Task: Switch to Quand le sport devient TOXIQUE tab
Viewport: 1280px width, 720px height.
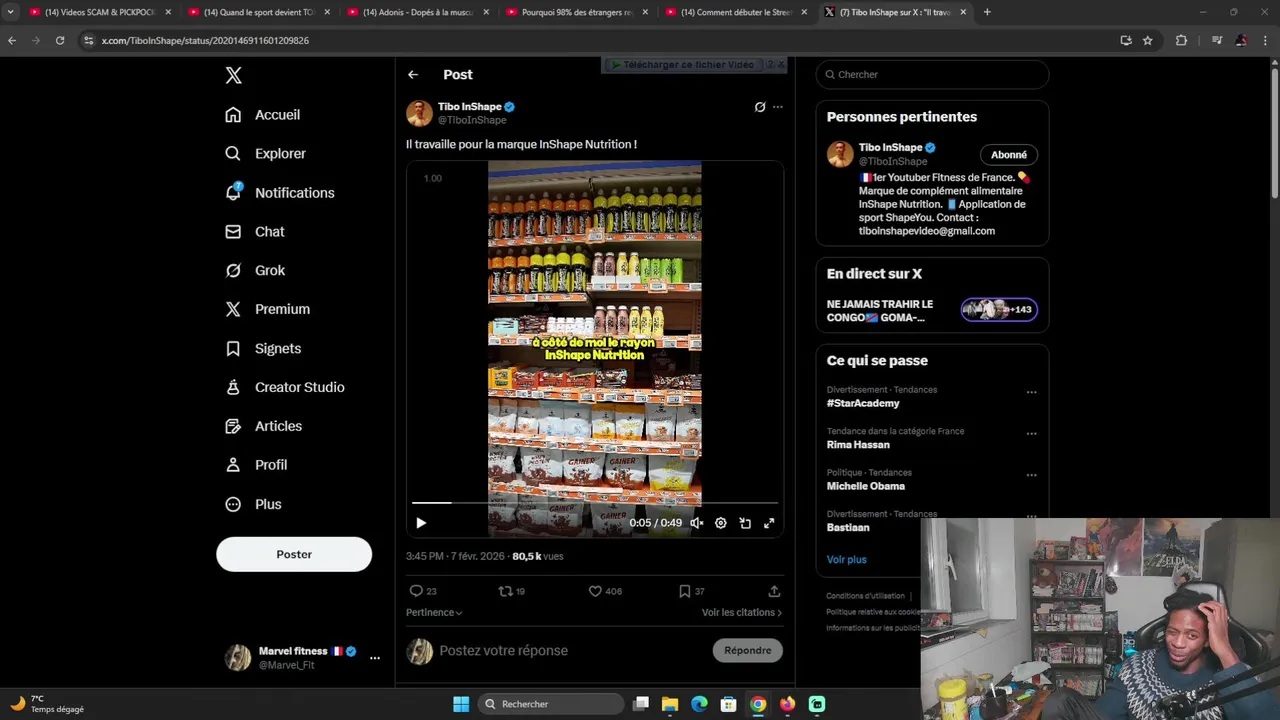Action: pos(258,12)
